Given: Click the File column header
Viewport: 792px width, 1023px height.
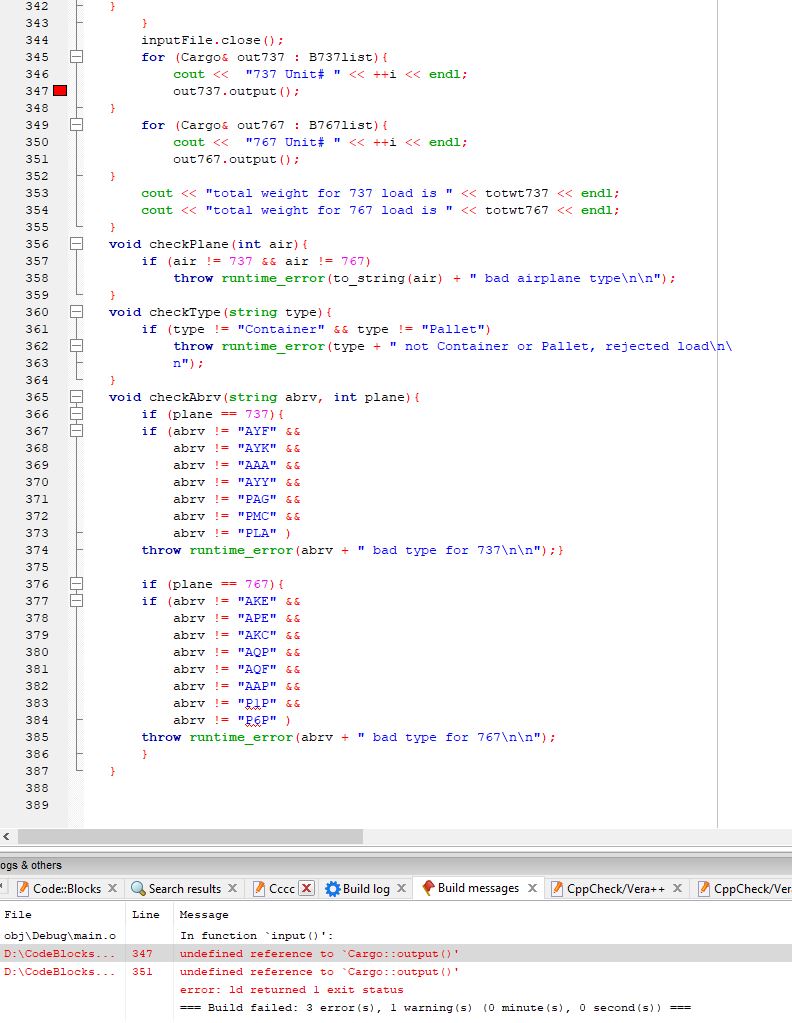Looking at the screenshot, I should point(18,915).
